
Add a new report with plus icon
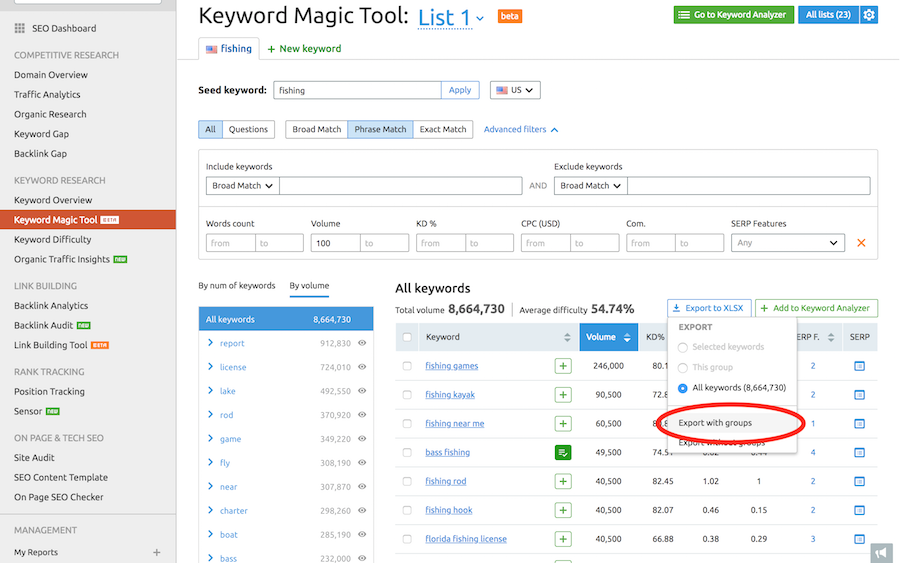point(156,552)
